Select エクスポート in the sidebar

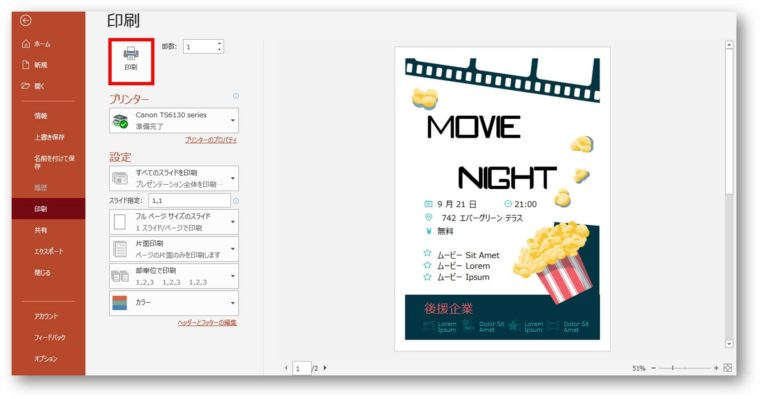(x=48, y=251)
